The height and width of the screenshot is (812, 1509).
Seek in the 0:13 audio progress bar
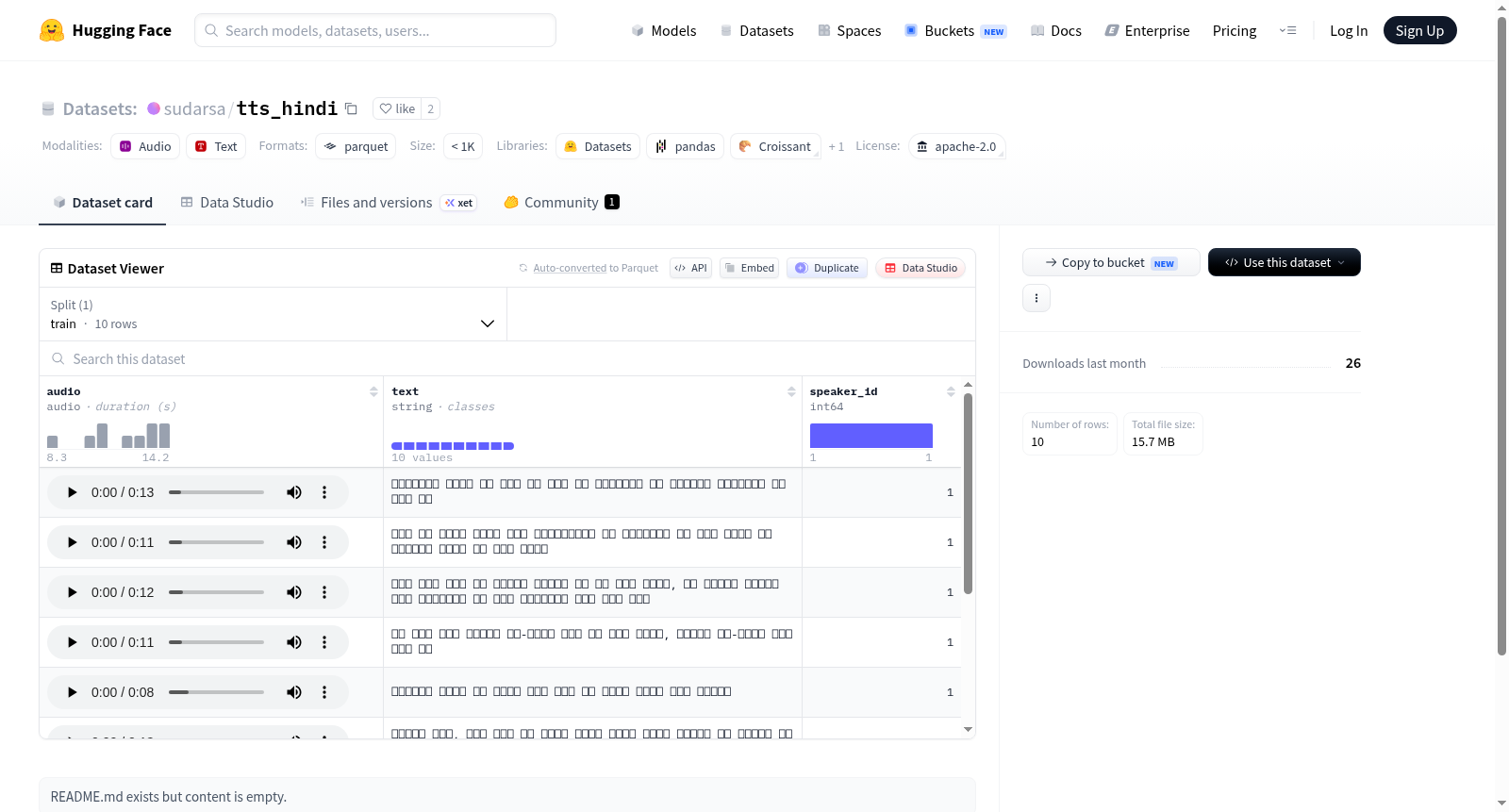pyautogui.click(x=216, y=492)
